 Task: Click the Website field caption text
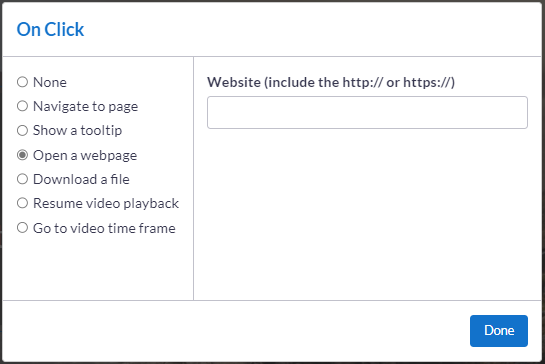[331, 82]
